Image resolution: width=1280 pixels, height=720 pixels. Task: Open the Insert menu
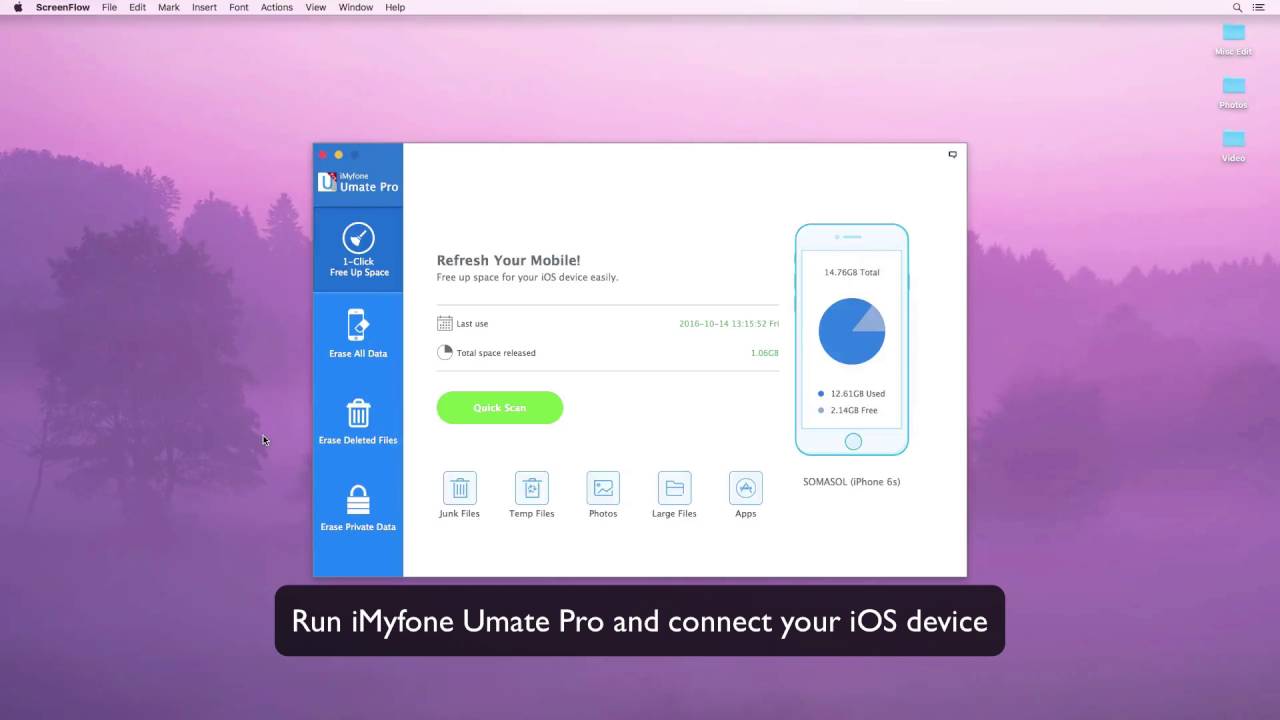(x=204, y=7)
